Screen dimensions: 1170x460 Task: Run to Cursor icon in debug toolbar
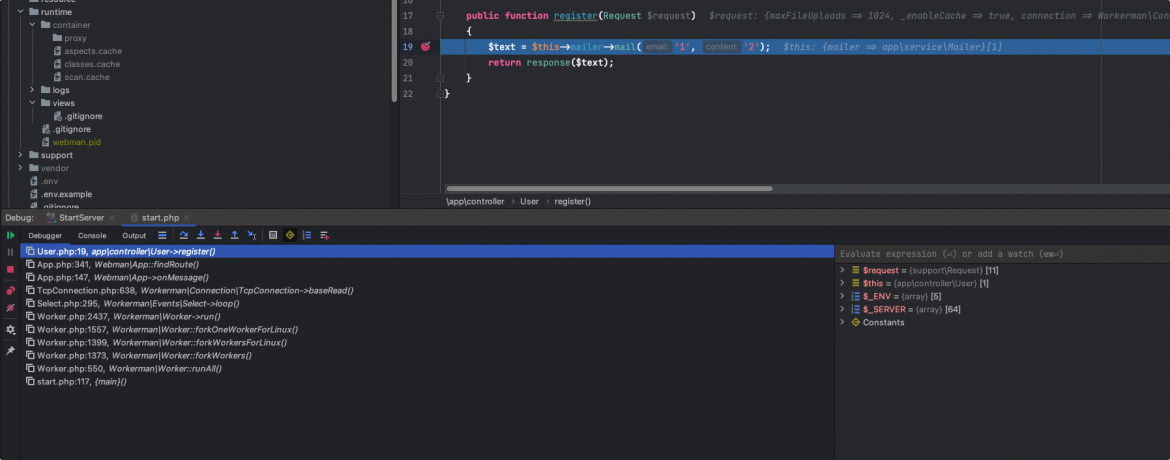click(252, 235)
